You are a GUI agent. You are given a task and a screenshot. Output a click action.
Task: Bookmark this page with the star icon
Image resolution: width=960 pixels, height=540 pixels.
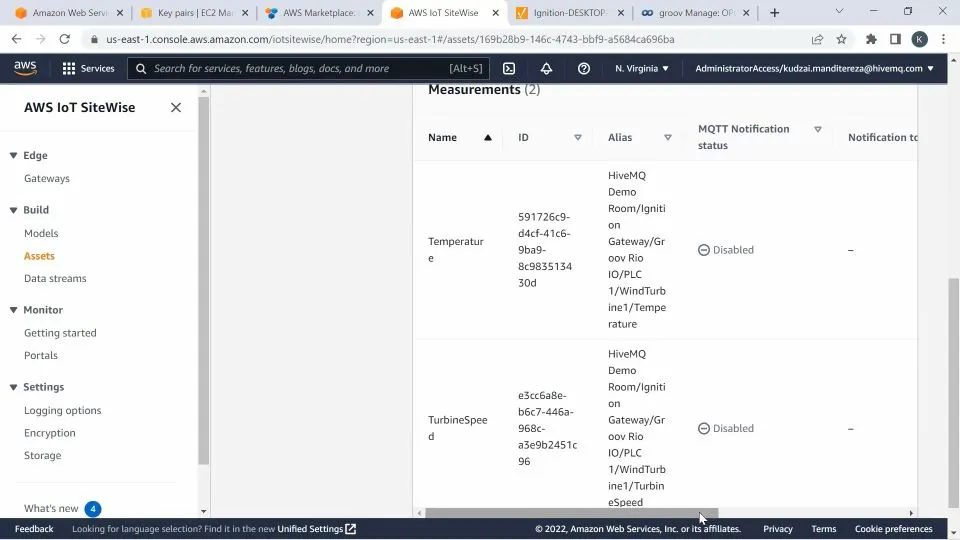(x=841, y=39)
